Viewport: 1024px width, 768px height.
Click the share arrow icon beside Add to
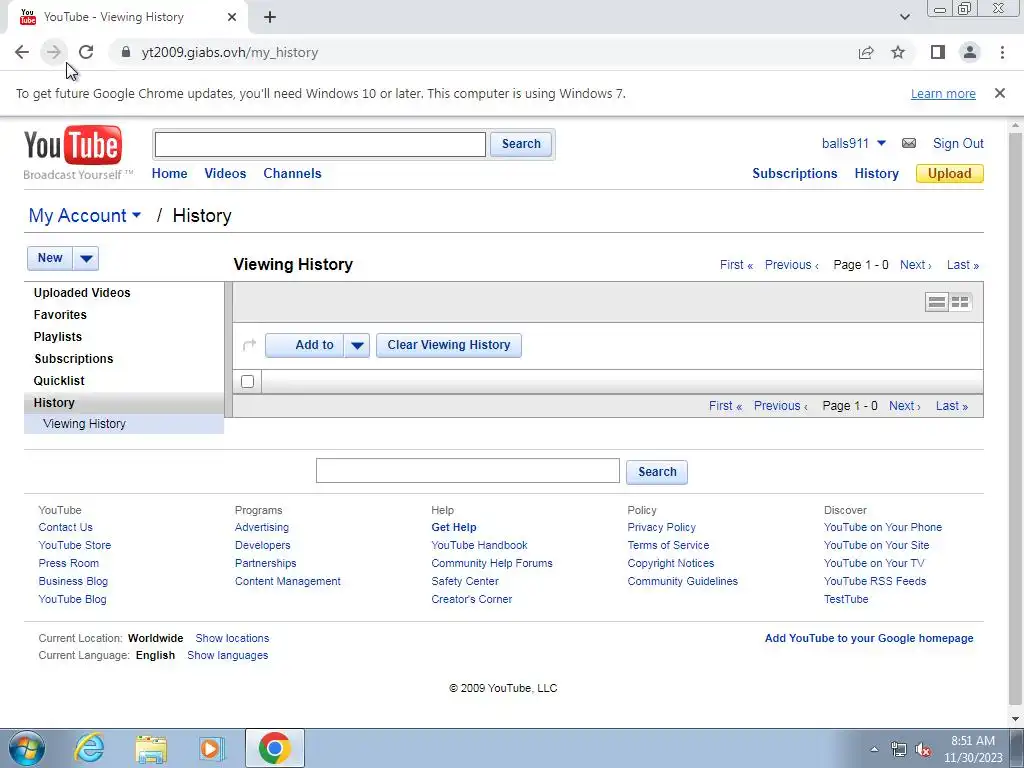click(x=249, y=344)
